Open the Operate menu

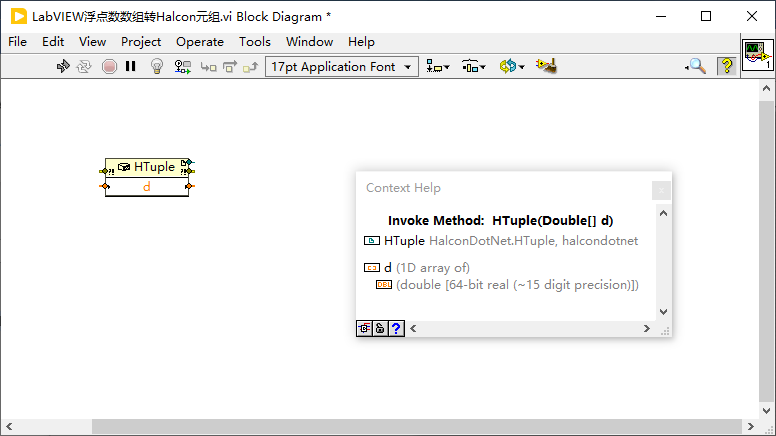click(200, 42)
